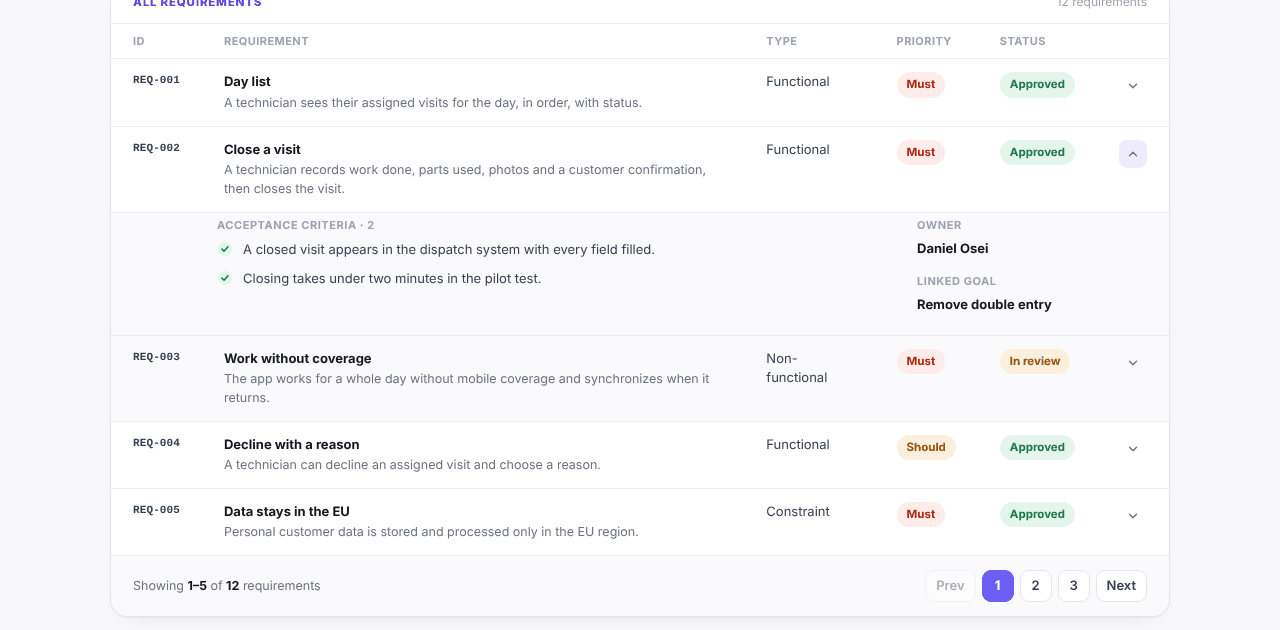Viewport: 1280px width, 630px height.
Task: Click the Must badge in the REQ-001 row
Action: coord(921,85)
